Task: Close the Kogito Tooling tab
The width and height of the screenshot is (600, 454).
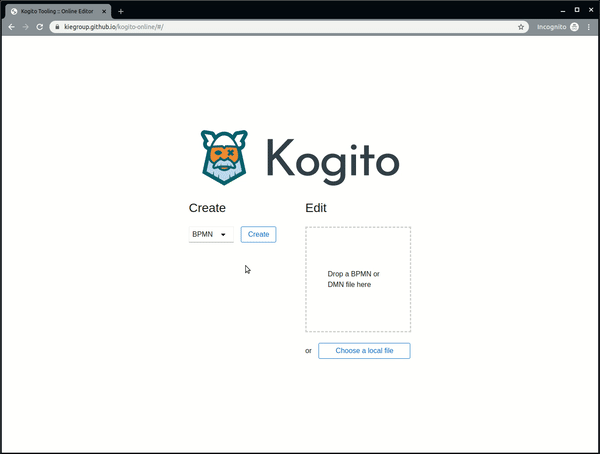Action: 104,11
